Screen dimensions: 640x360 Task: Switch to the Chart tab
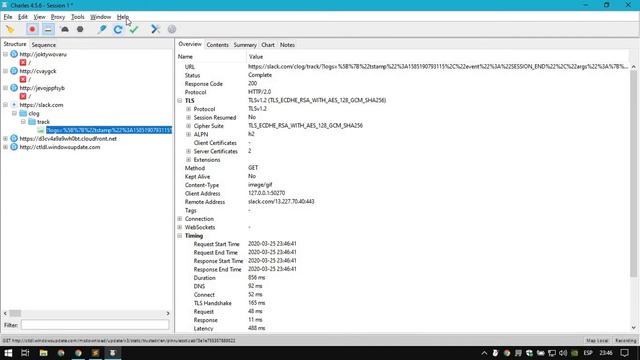click(x=268, y=45)
